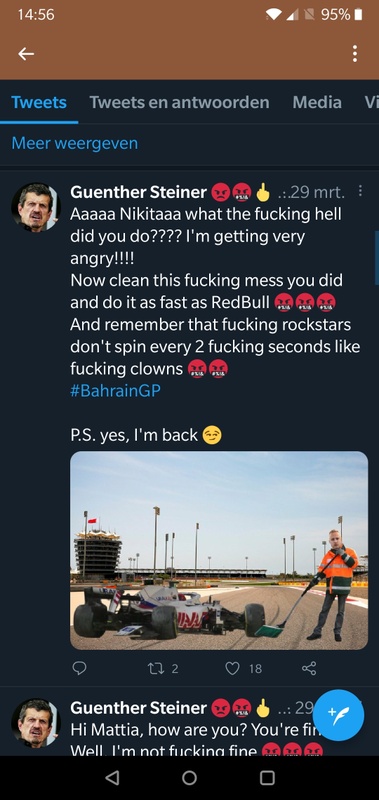Tap avatar on second tweet about Mattia

pos(36,723)
